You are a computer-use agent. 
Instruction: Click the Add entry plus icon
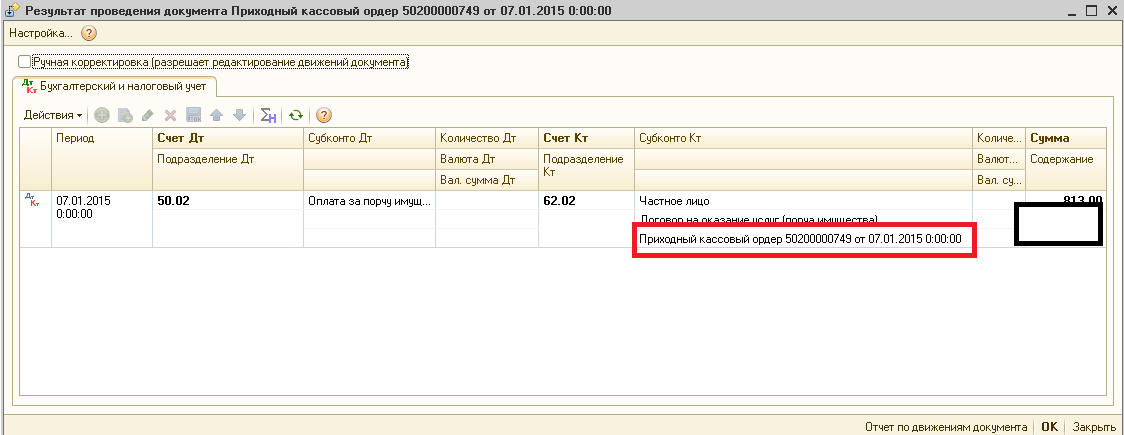[102, 115]
